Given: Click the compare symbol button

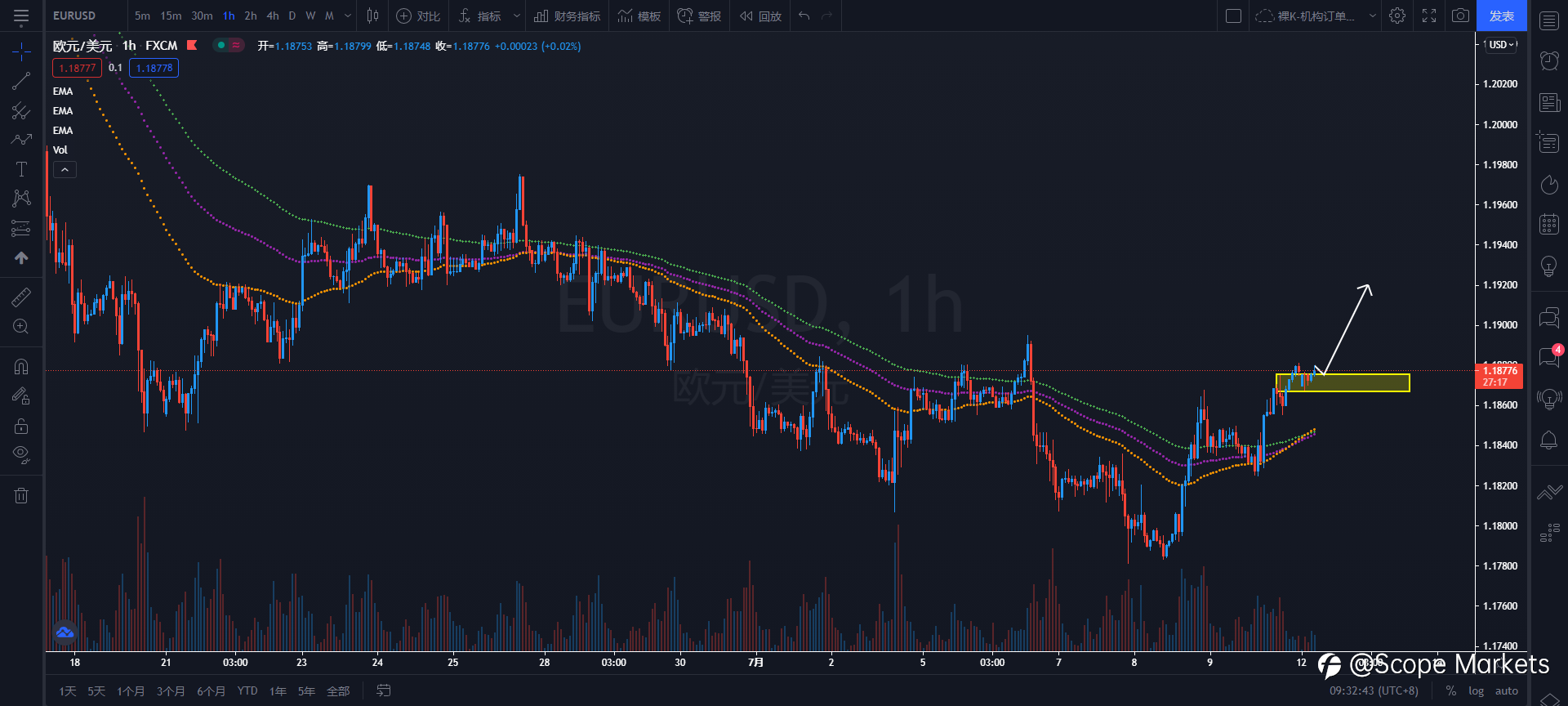Looking at the screenshot, I should pos(418,16).
